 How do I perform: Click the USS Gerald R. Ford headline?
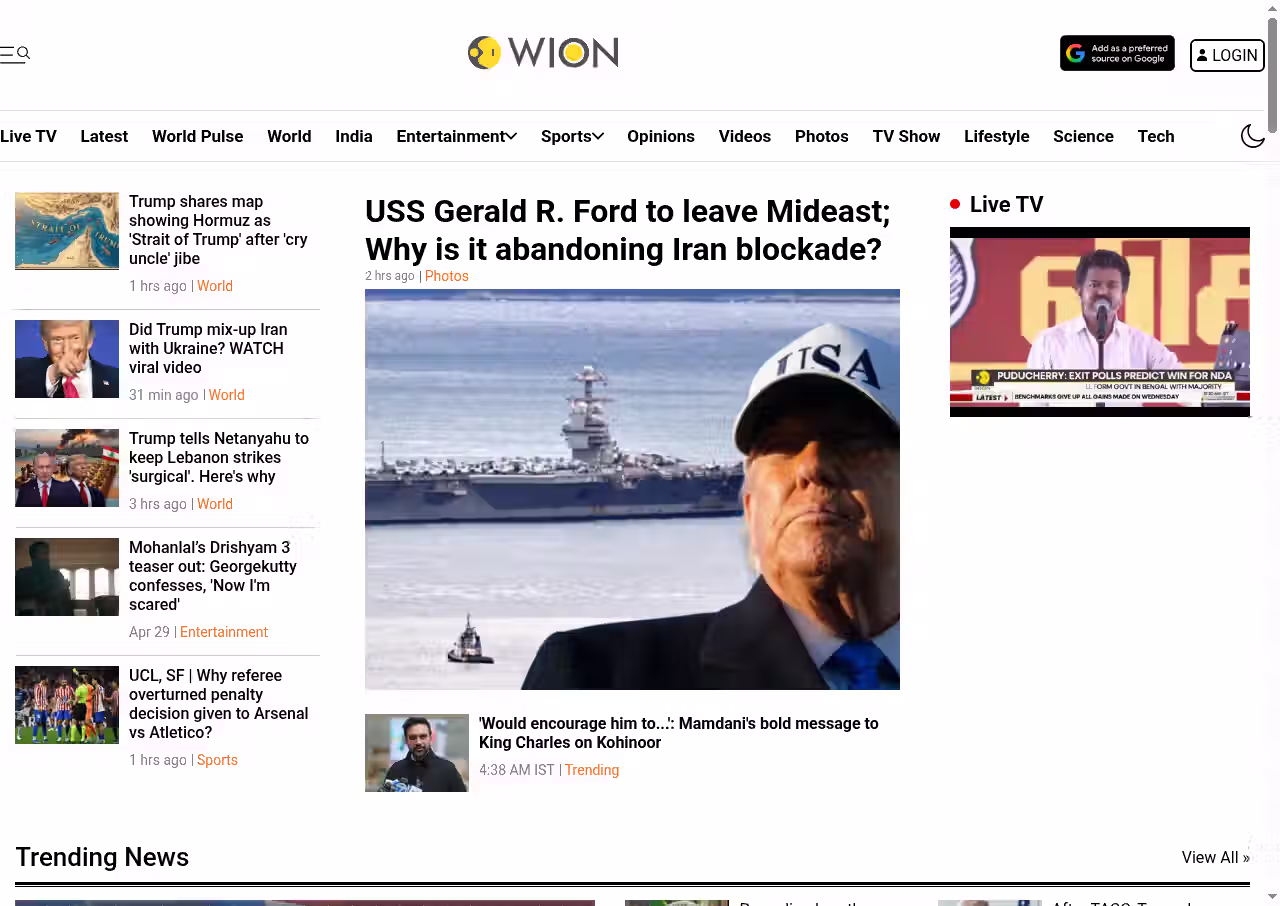click(x=627, y=230)
